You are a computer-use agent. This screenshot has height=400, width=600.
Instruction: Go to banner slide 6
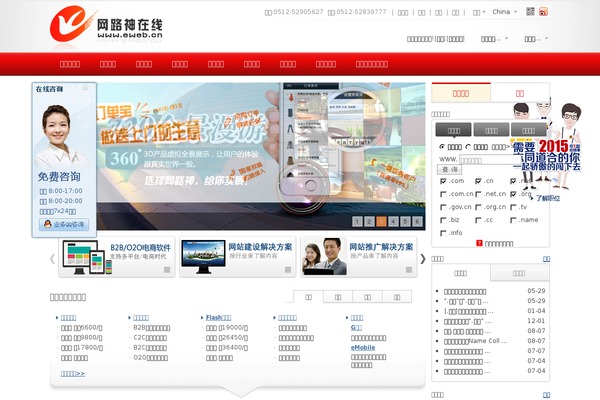(417, 221)
